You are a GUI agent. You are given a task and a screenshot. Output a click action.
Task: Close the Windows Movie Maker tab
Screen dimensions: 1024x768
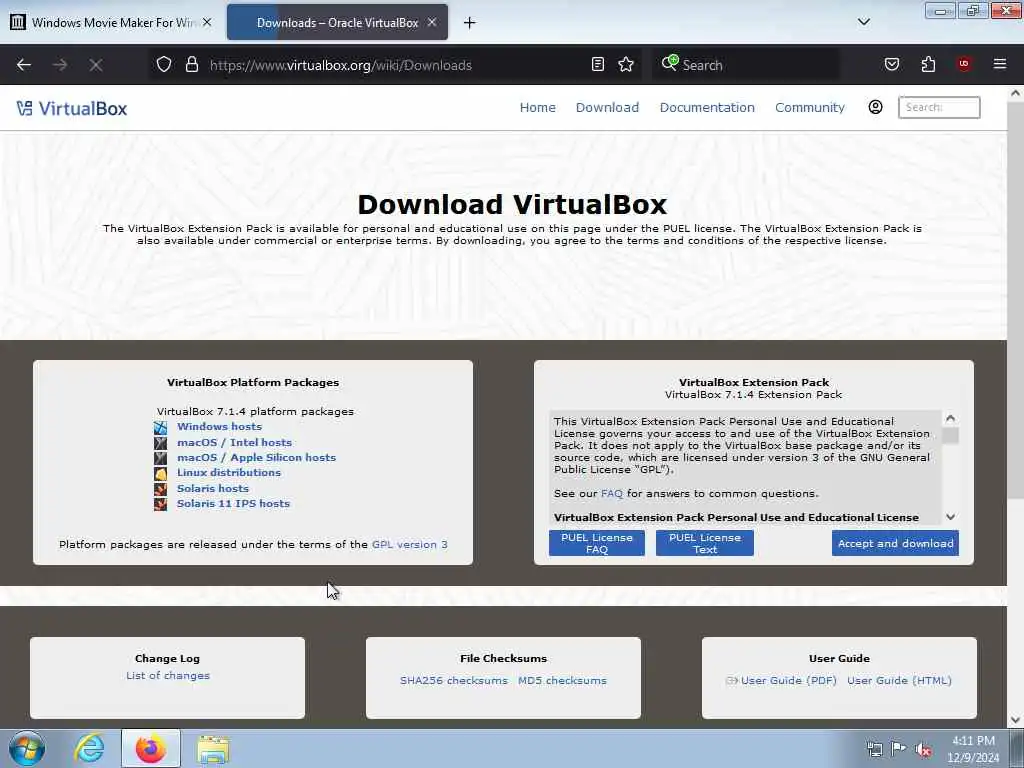(206, 22)
